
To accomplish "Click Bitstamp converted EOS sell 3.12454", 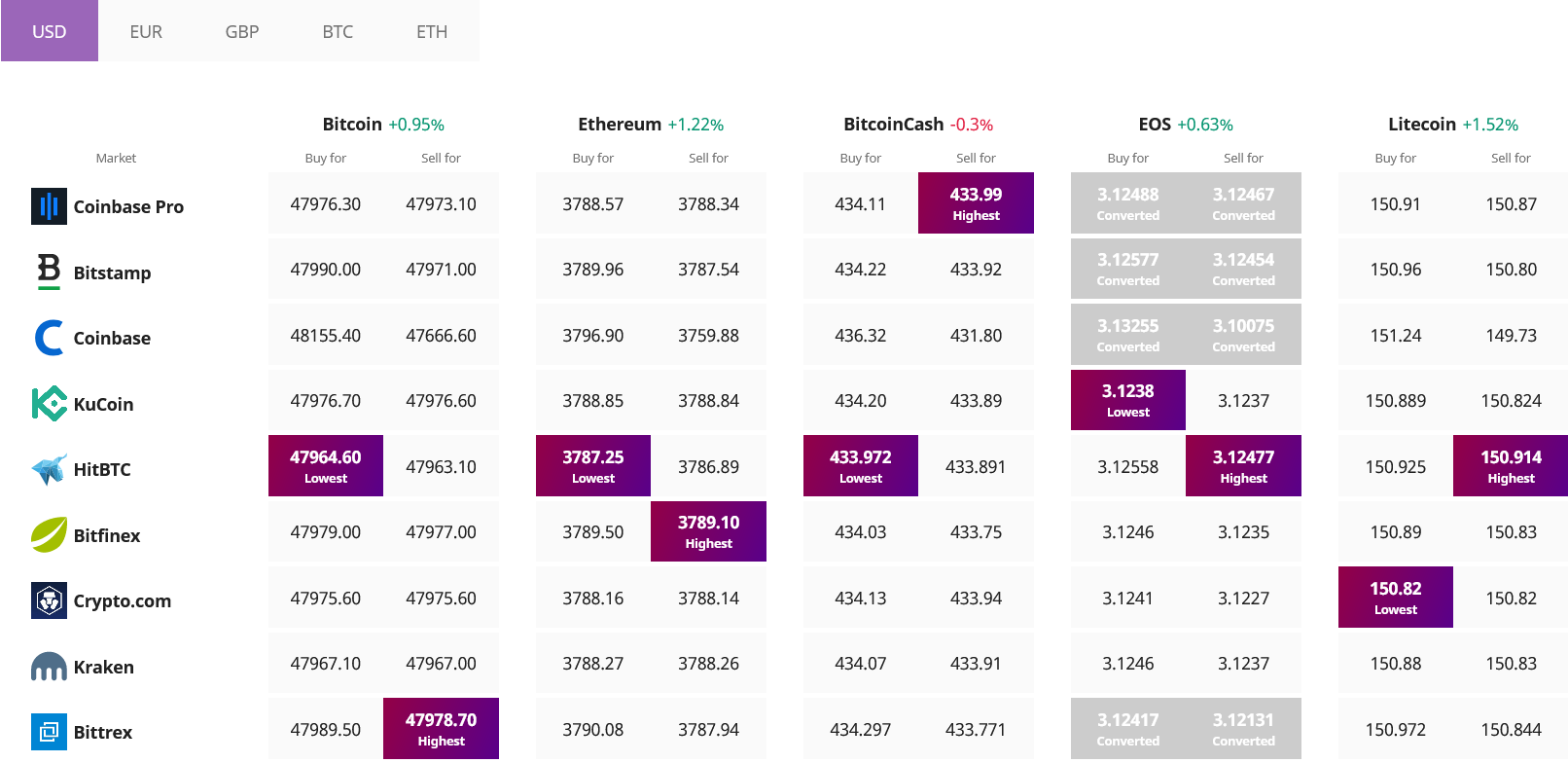I will [1243, 269].
